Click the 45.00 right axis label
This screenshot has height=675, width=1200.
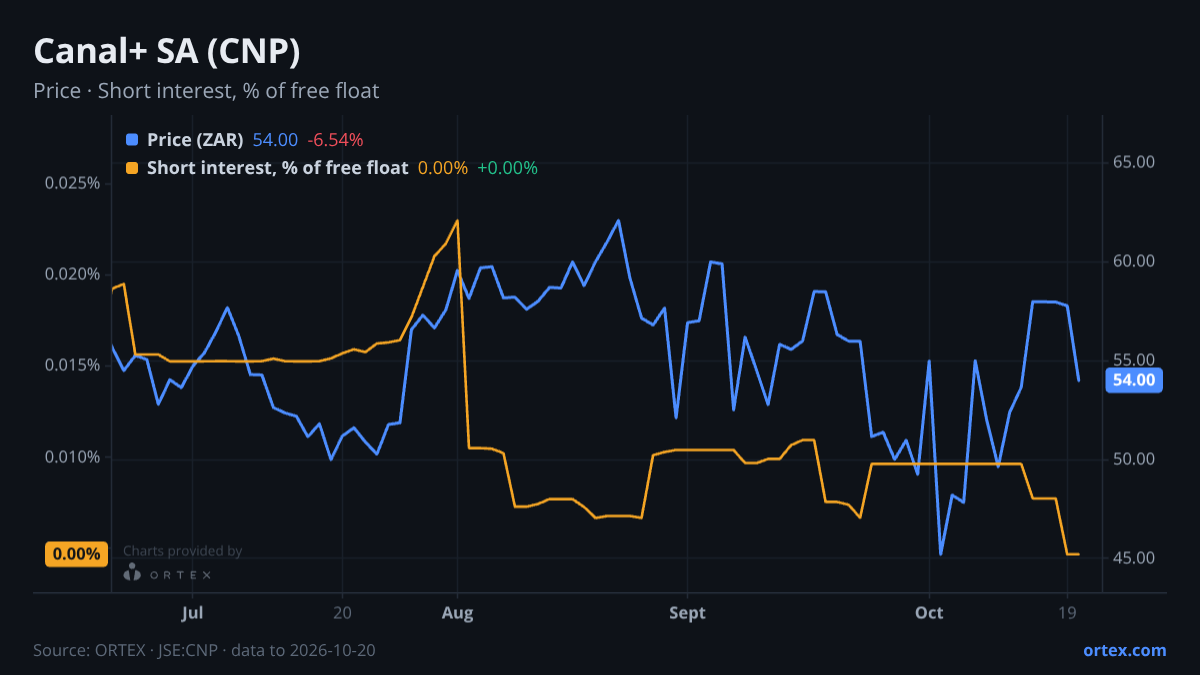[x=1134, y=558]
